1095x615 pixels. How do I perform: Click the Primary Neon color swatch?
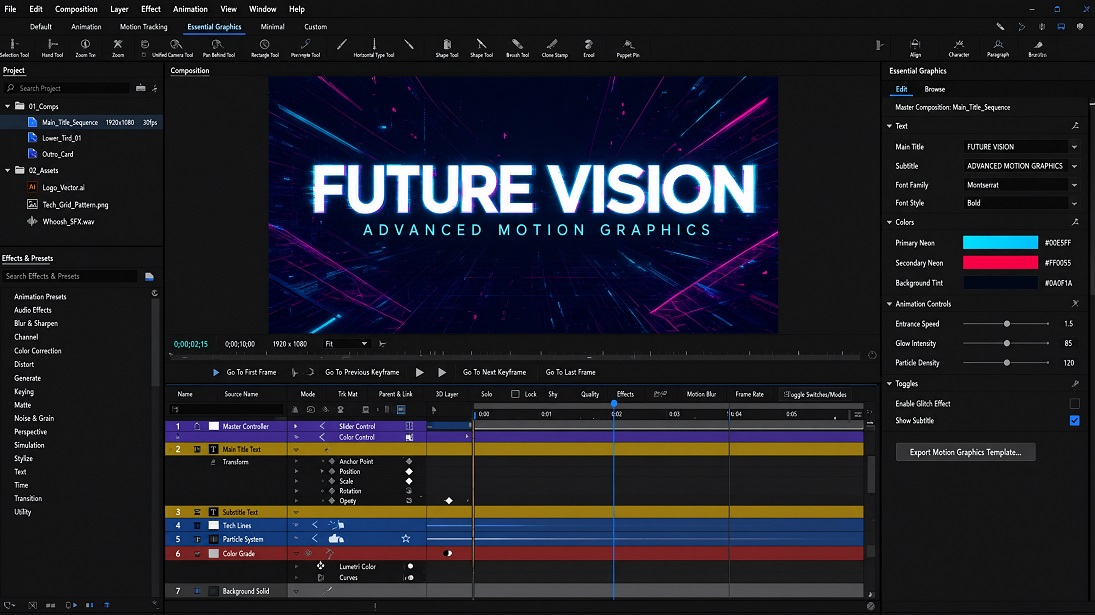(x=1000, y=242)
